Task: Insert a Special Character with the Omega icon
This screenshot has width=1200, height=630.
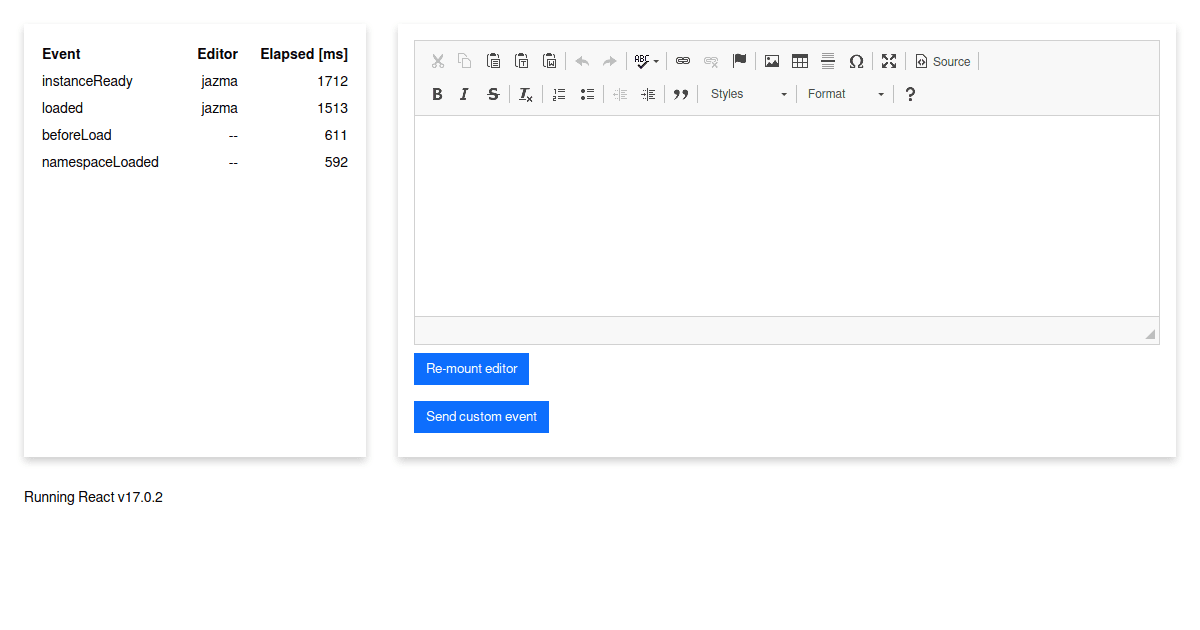Action: [856, 60]
